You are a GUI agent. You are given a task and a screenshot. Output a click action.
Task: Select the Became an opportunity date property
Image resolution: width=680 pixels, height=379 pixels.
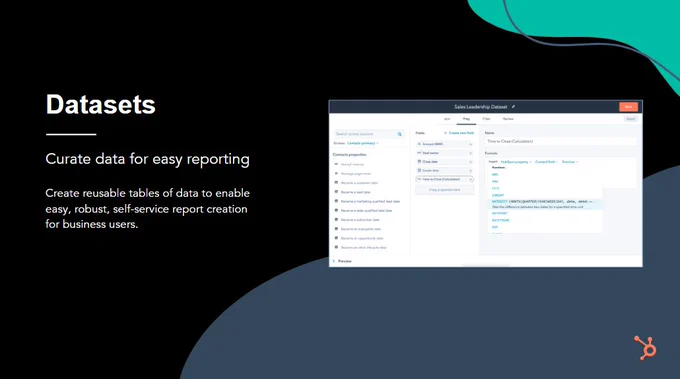362,238
